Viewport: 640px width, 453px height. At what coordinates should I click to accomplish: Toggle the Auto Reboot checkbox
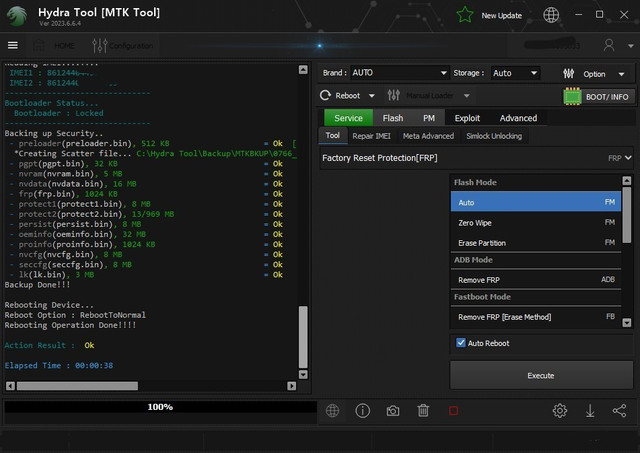pos(461,343)
